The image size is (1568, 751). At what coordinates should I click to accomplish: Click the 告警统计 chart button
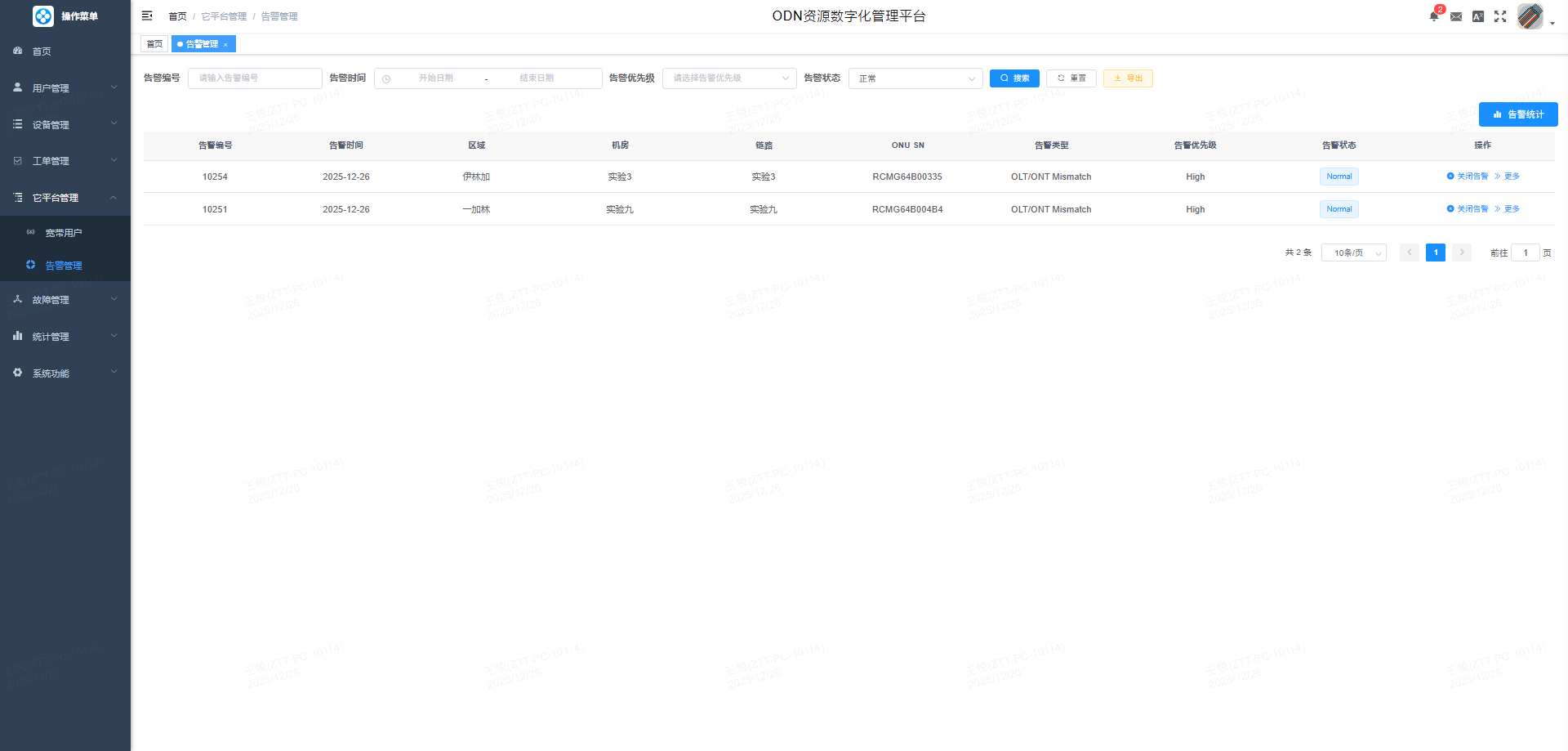point(1517,114)
